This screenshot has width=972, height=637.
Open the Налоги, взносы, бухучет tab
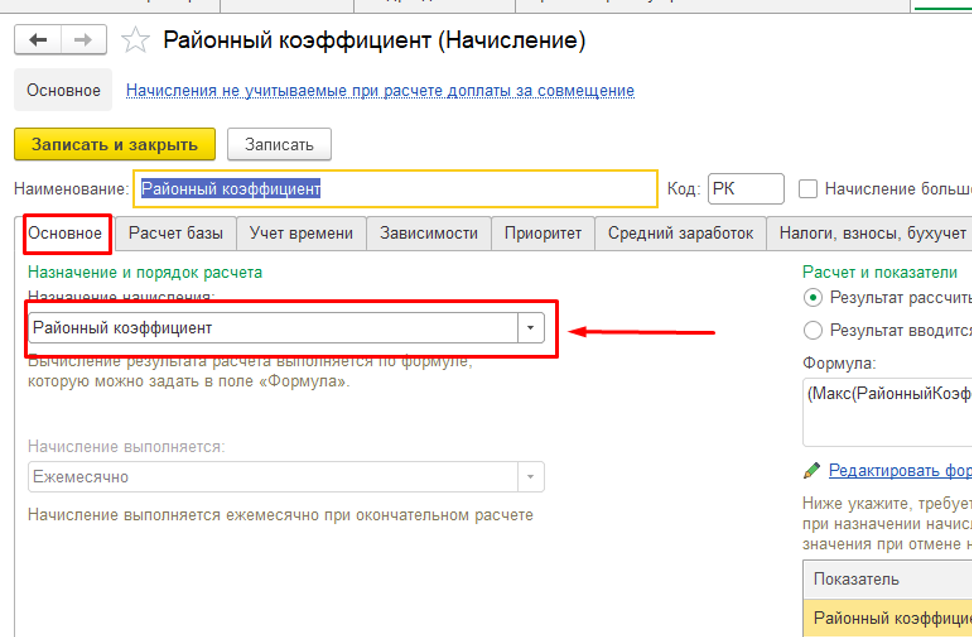pyautogui.click(x=869, y=234)
